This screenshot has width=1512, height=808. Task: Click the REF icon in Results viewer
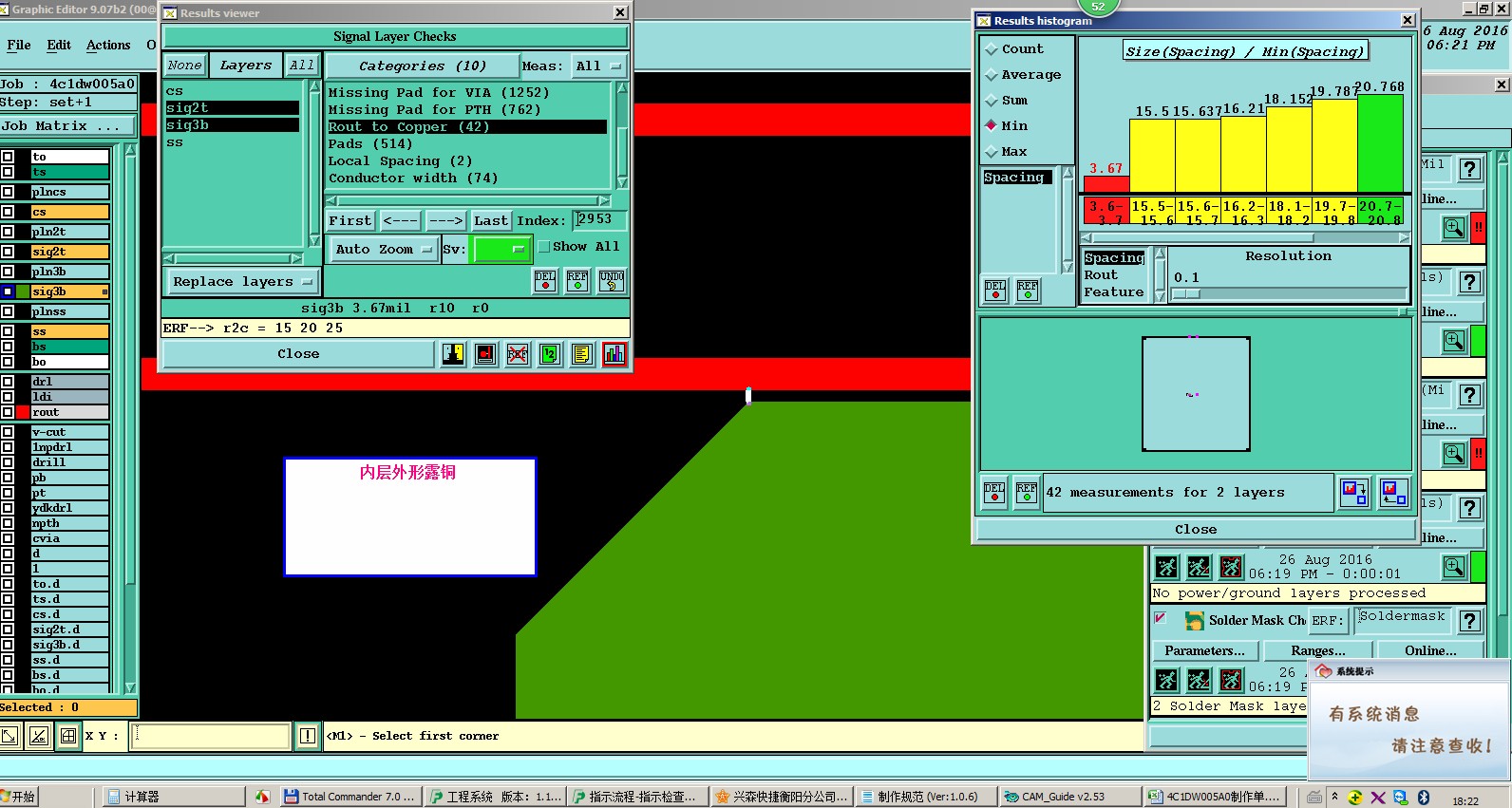pos(577,281)
